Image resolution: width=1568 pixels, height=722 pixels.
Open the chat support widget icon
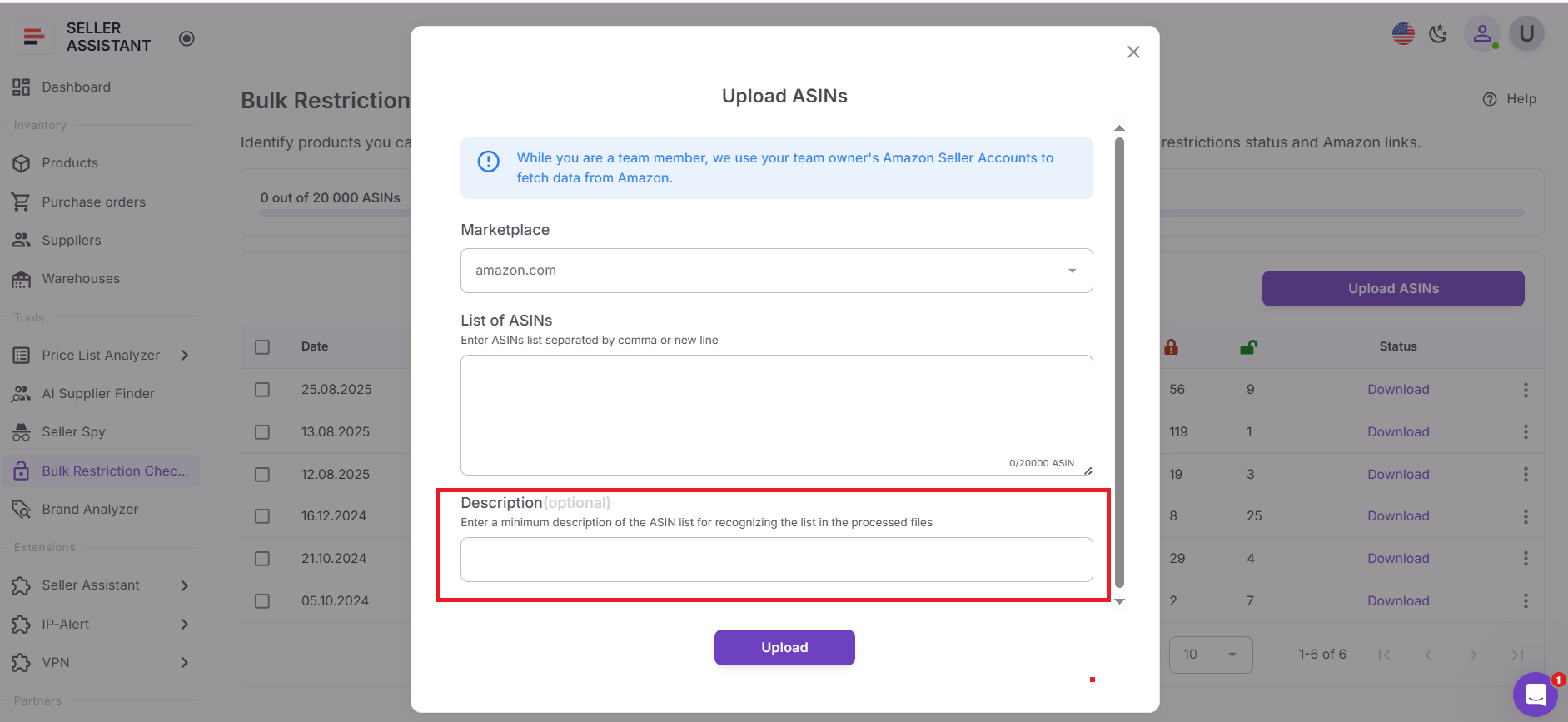point(1535,694)
